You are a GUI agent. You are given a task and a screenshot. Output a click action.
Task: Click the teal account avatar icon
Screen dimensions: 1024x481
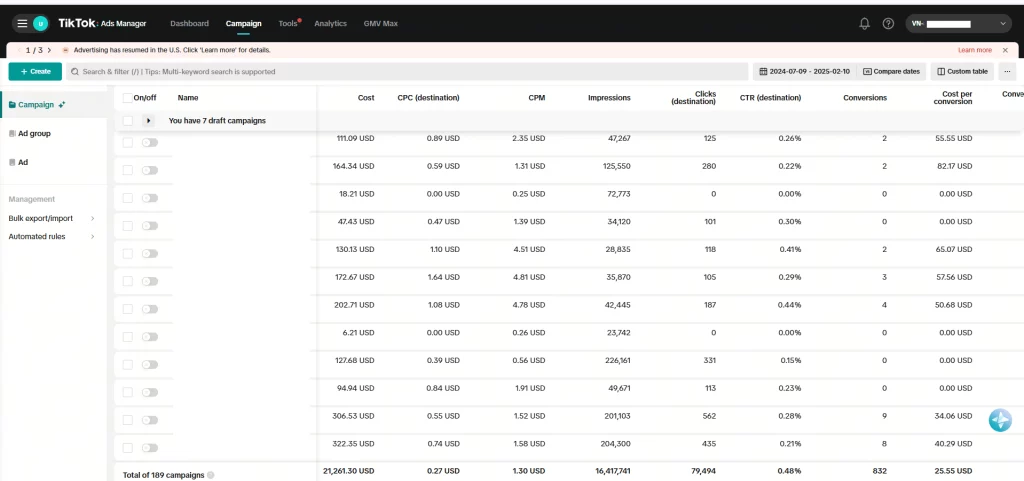(40, 23)
